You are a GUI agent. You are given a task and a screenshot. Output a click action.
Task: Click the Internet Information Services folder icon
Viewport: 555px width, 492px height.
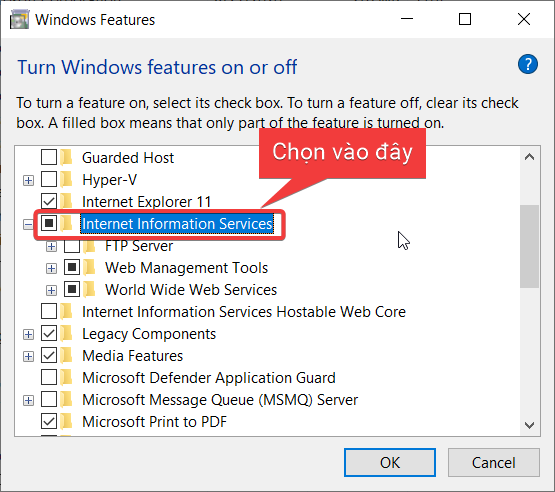point(66,223)
